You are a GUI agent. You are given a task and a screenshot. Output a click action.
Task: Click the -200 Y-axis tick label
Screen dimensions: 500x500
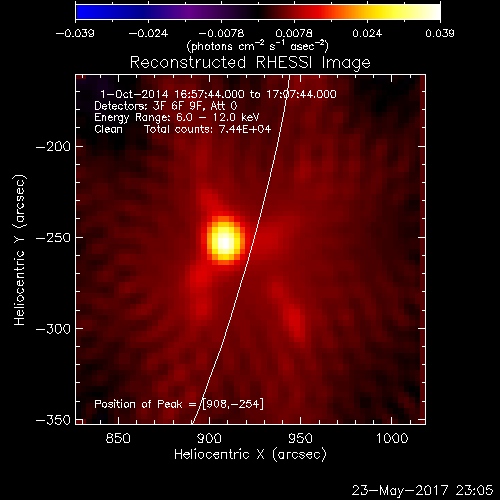(x=53, y=146)
